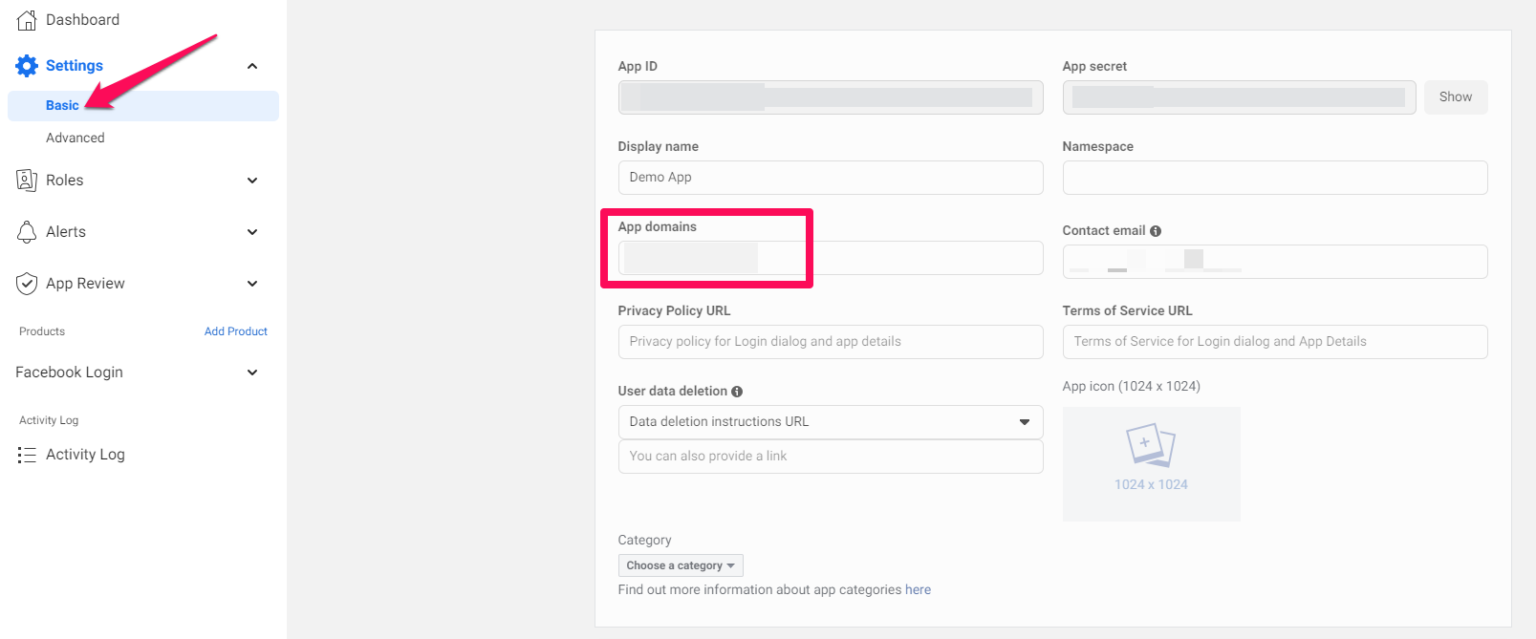Expand the Roles section
Image resolution: width=1536 pixels, height=639 pixels.
[x=252, y=180]
